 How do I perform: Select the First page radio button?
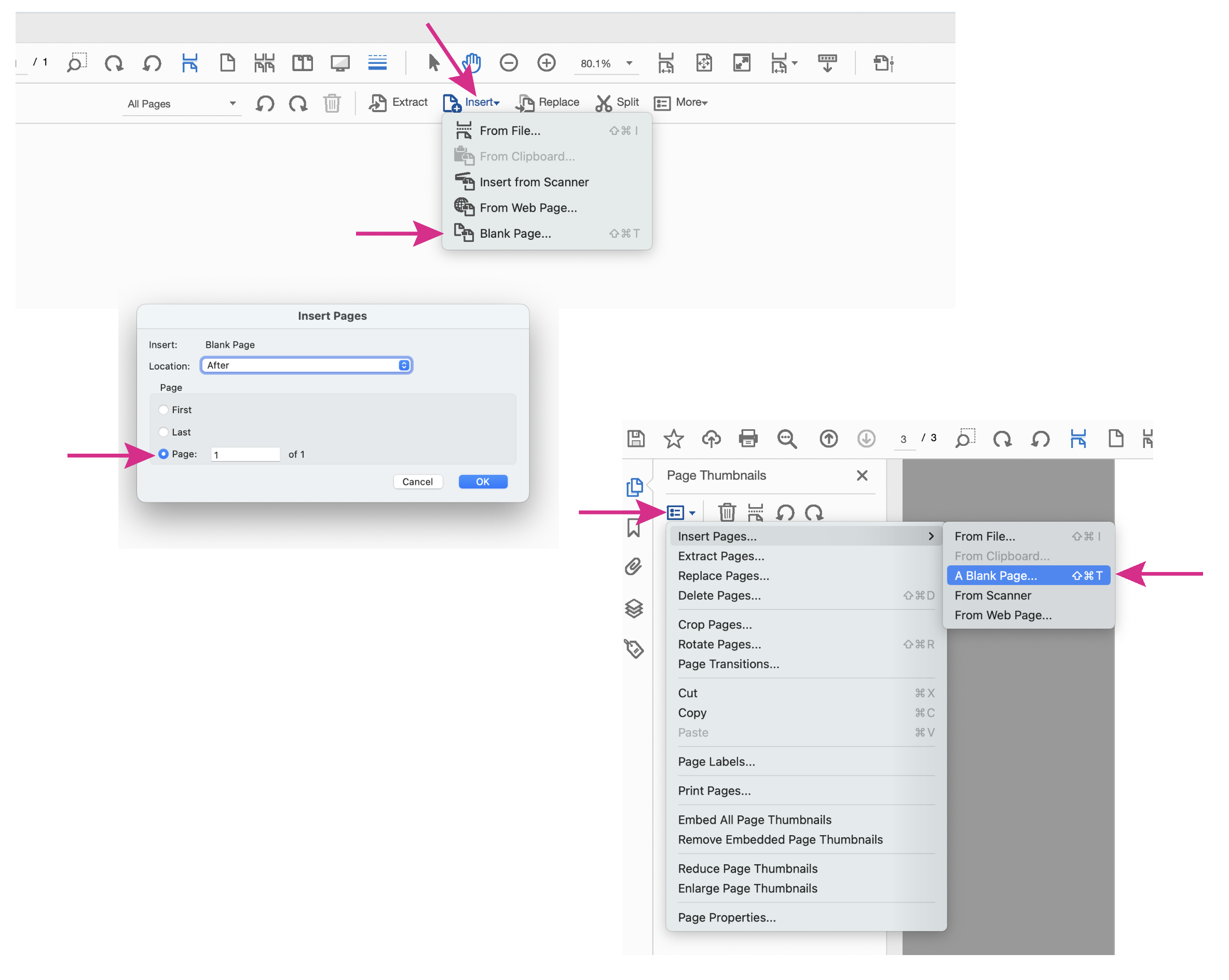[x=163, y=410]
